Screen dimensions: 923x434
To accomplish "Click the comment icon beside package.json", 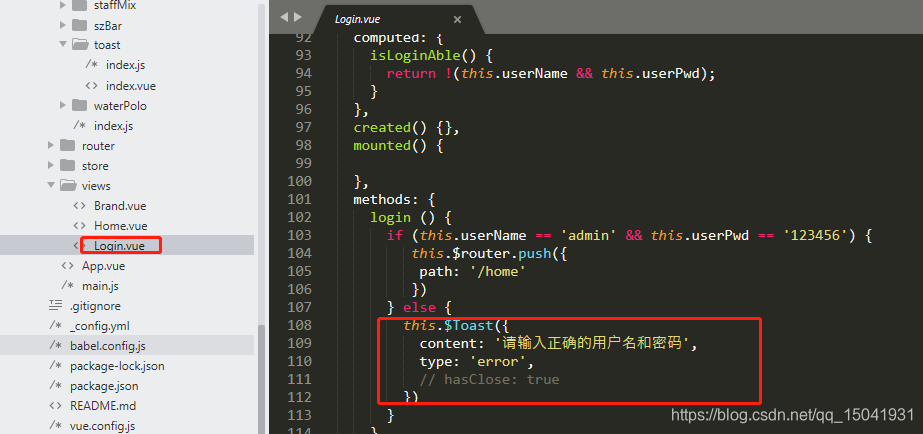I will (x=55, y=386).
